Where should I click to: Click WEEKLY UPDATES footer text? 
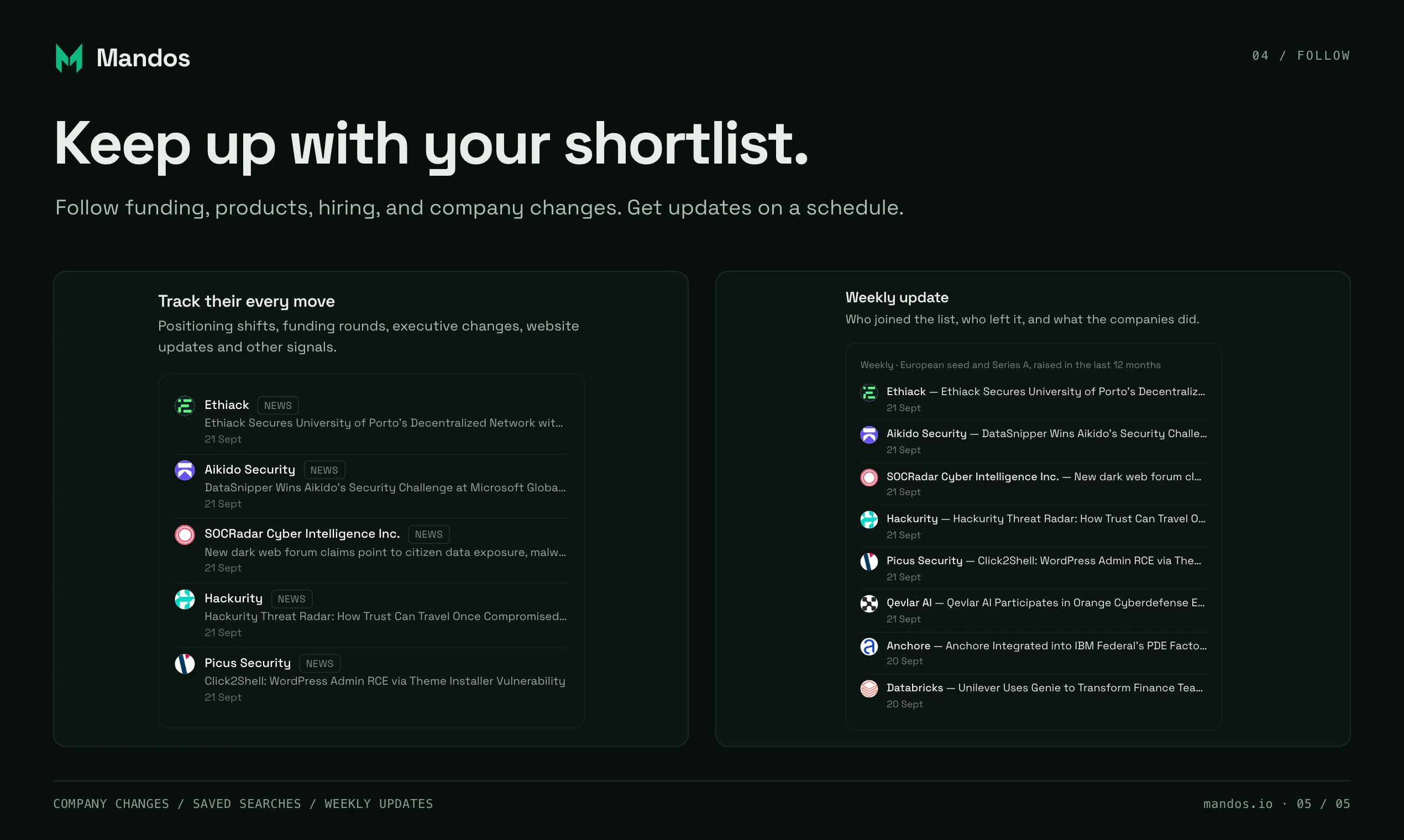click(x=379, y=804)
